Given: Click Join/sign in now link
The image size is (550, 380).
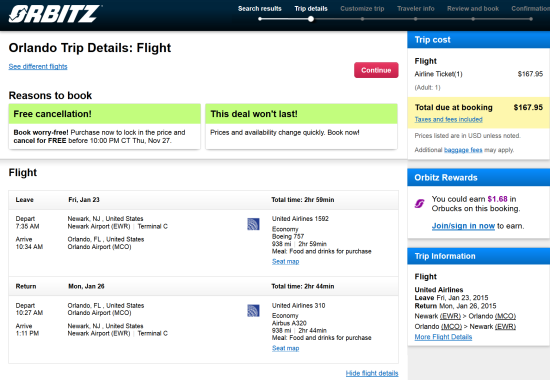Looking at the screenshot, I should point(463,226).
